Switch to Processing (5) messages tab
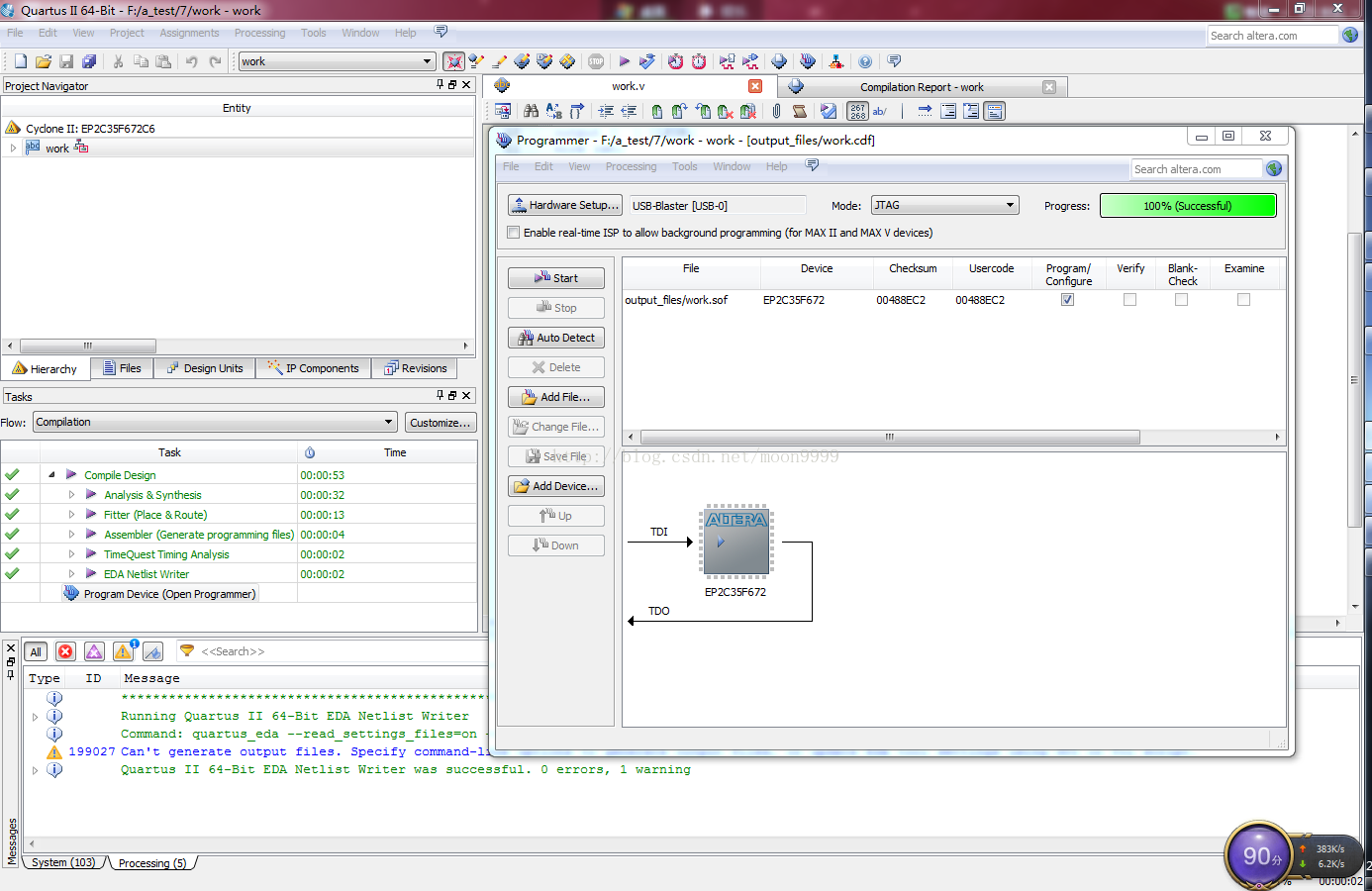1372x891 pixels. [152, 863]
